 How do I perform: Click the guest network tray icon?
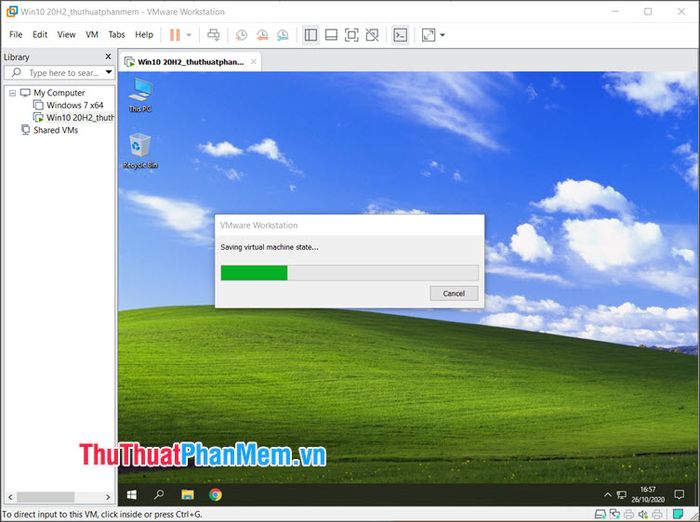click(x=621, y=495)
